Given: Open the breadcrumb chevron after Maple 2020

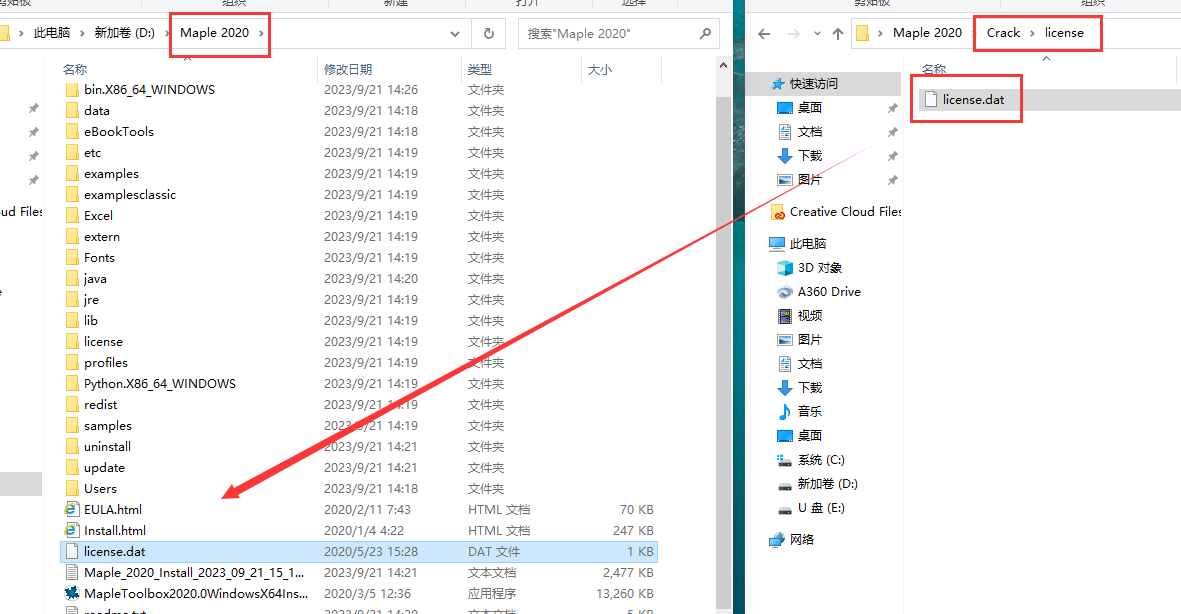Looking at the screenshot, I should [x=259, y=33].
